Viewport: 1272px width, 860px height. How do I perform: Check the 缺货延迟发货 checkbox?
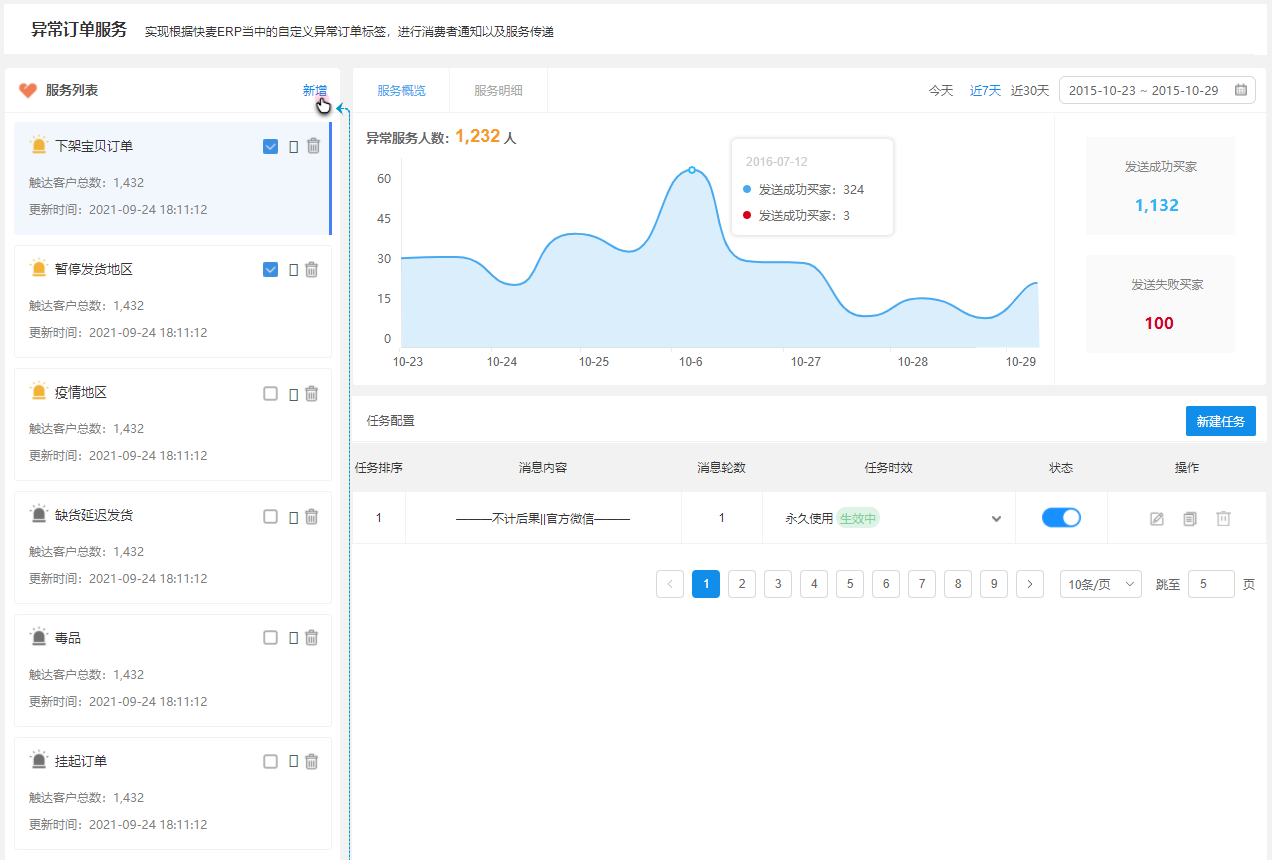(x=270, y=516)
